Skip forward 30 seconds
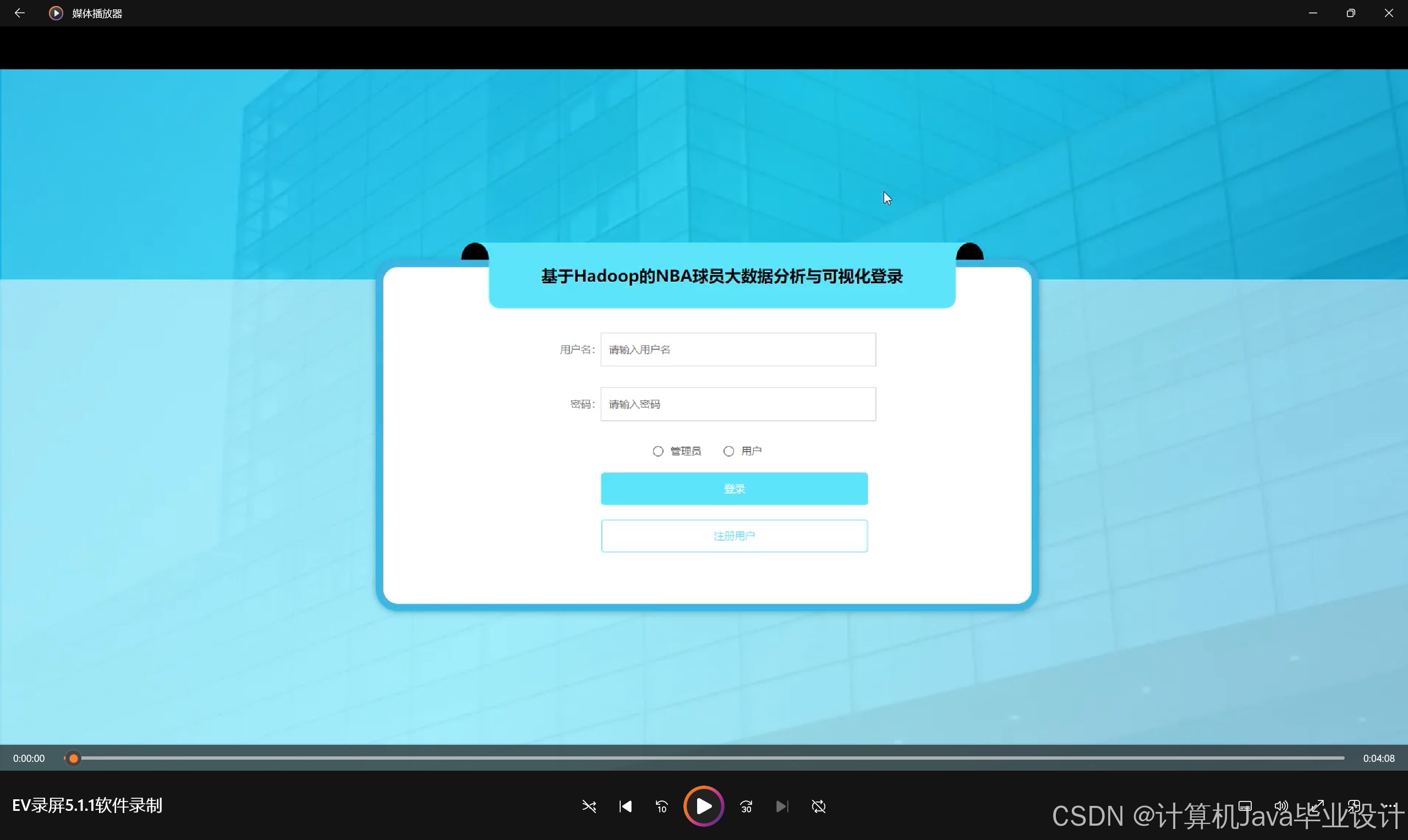The height and width of the screenshot is (840, 1408). 746,806
